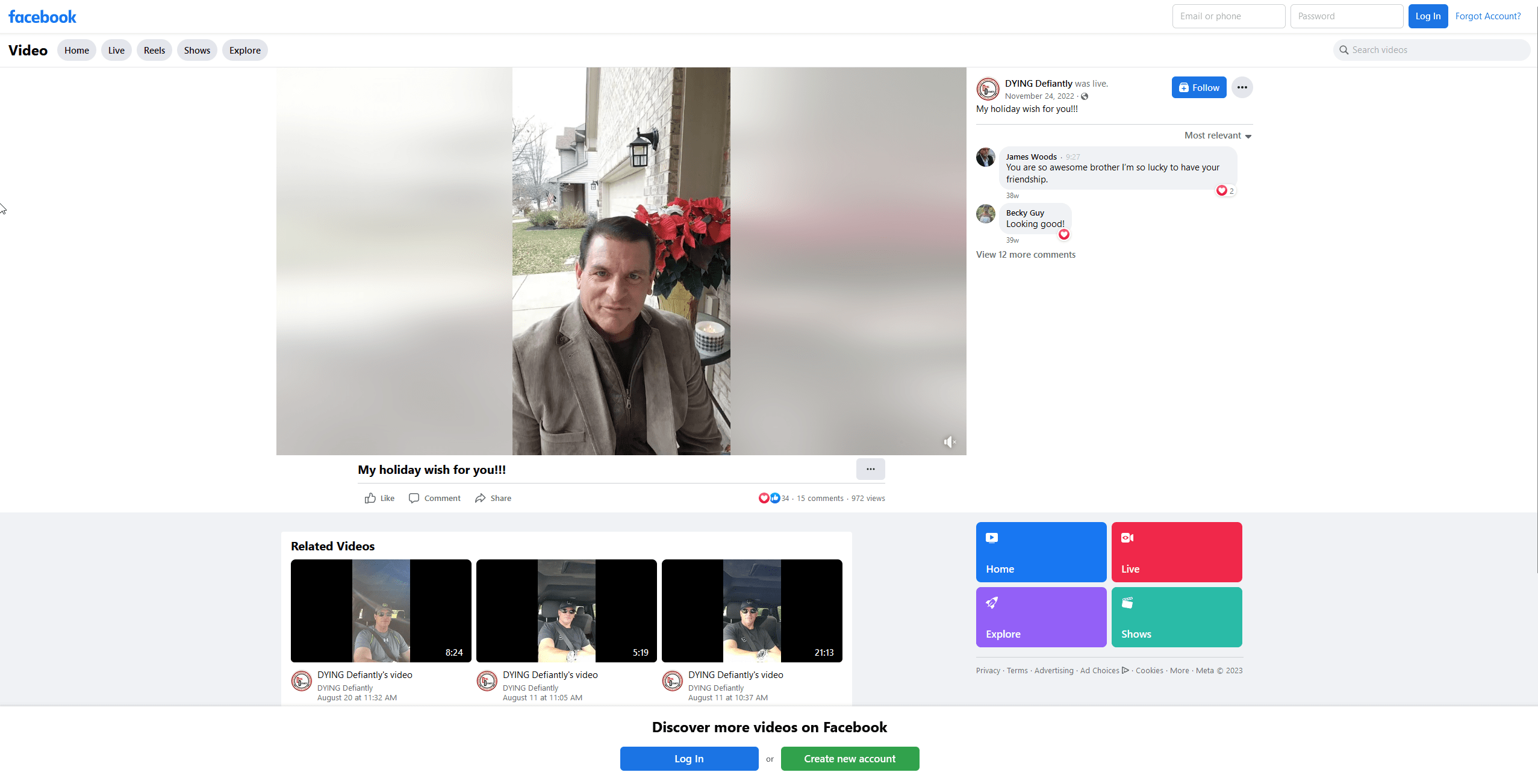Viewport: 1538px width, 784px height.
Task: Click the Comment speech bubble icon
Action: (x=414, y=498)
